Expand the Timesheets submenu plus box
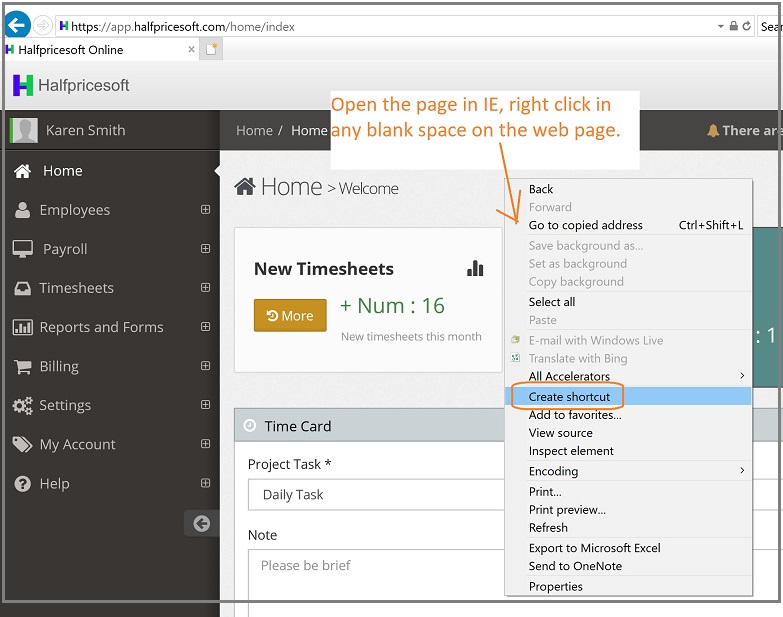The image size is (783, 617). (205, 287)
